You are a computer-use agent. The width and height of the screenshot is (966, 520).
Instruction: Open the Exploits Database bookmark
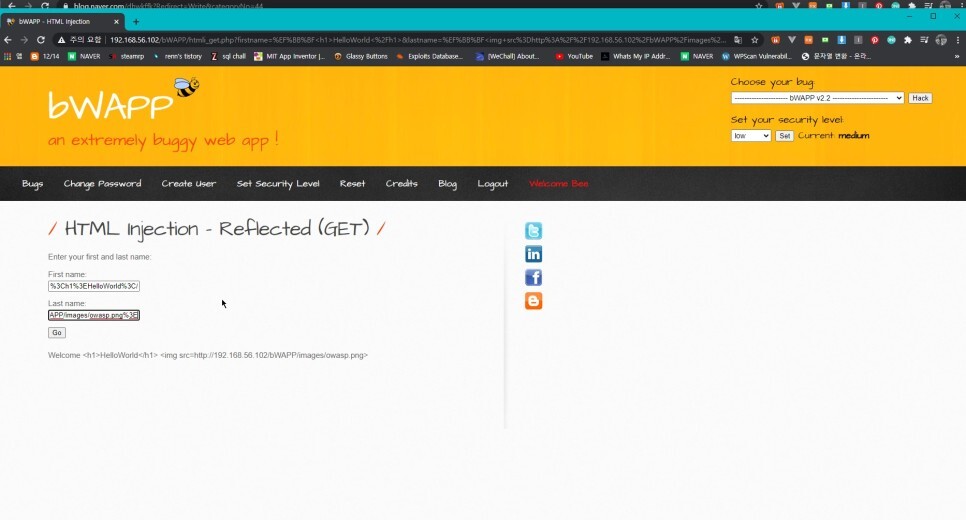[429, 56]
